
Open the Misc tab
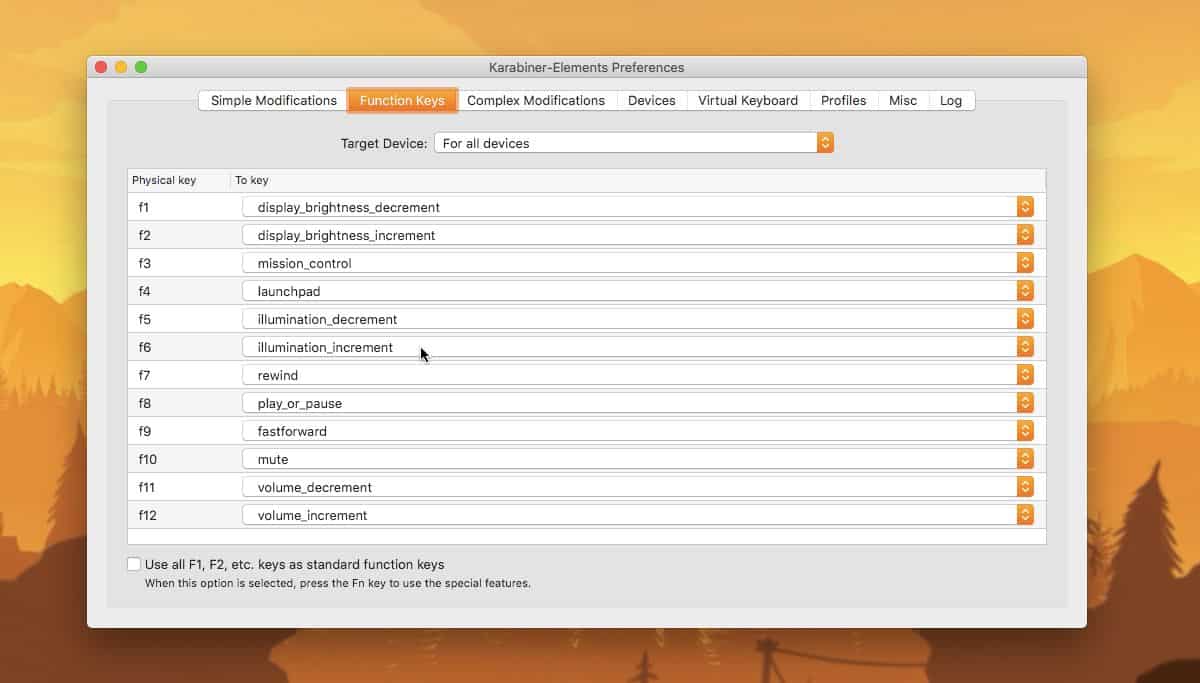(902, 100)
